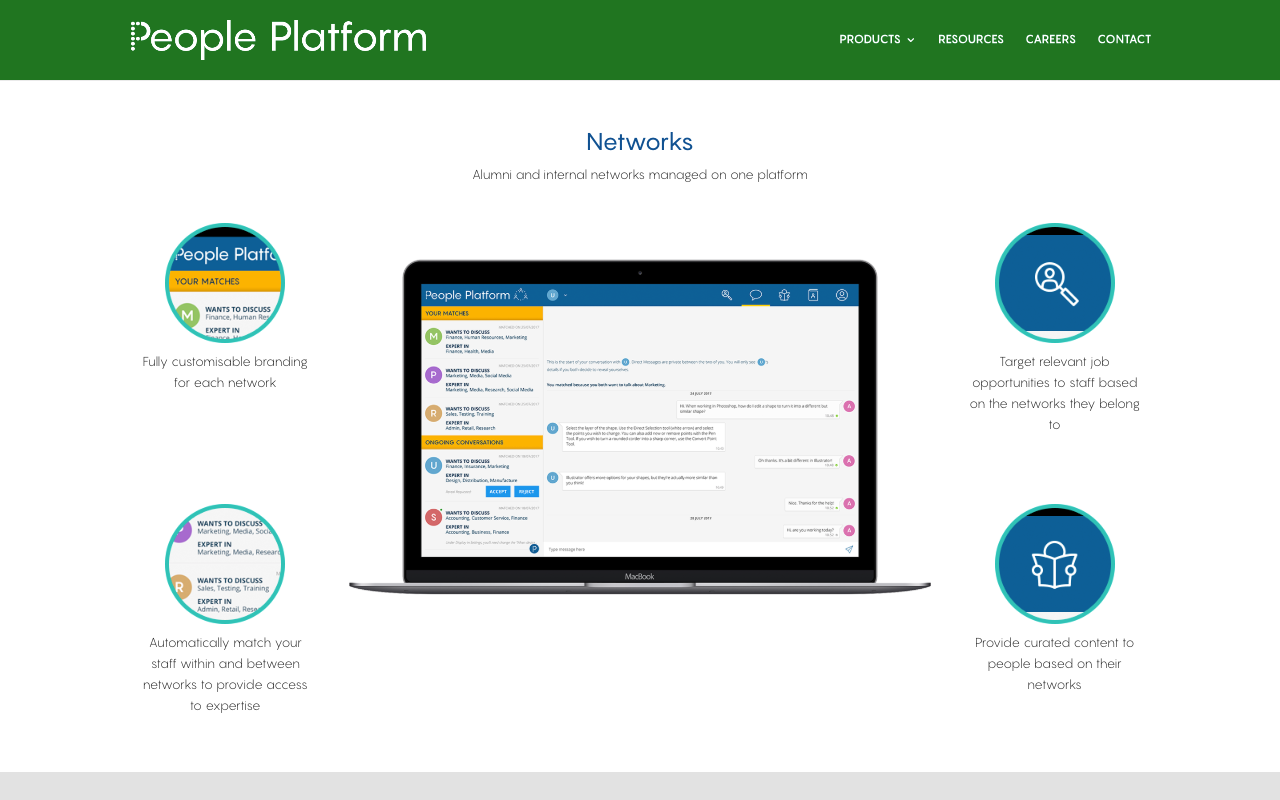1280x800 pixels.
Task: Open the Products menu
Action: [x=877, y=40]
